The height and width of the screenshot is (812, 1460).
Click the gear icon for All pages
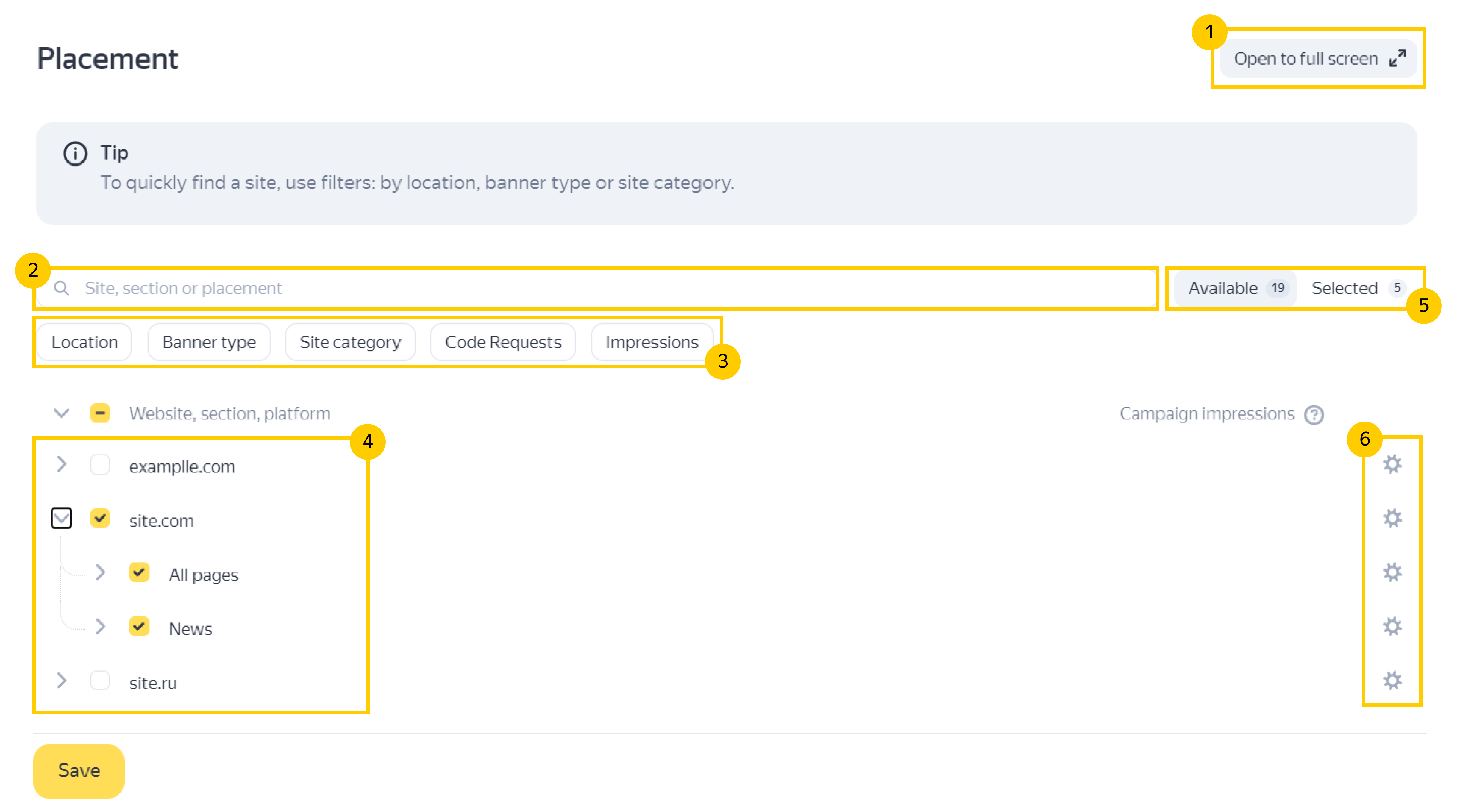pos(1392,572)
